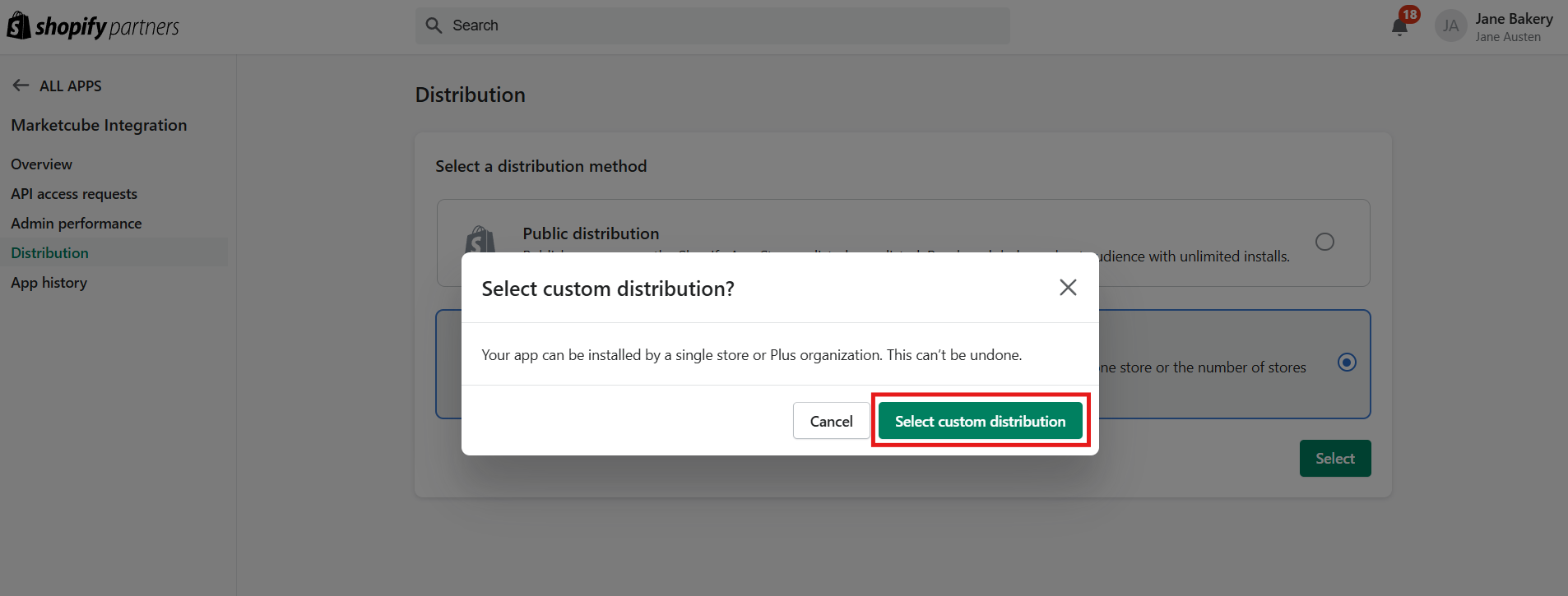The width and height of the screenshot is (1568, 596).
Task: Click the green Select button
Action: click(1334, 459)
